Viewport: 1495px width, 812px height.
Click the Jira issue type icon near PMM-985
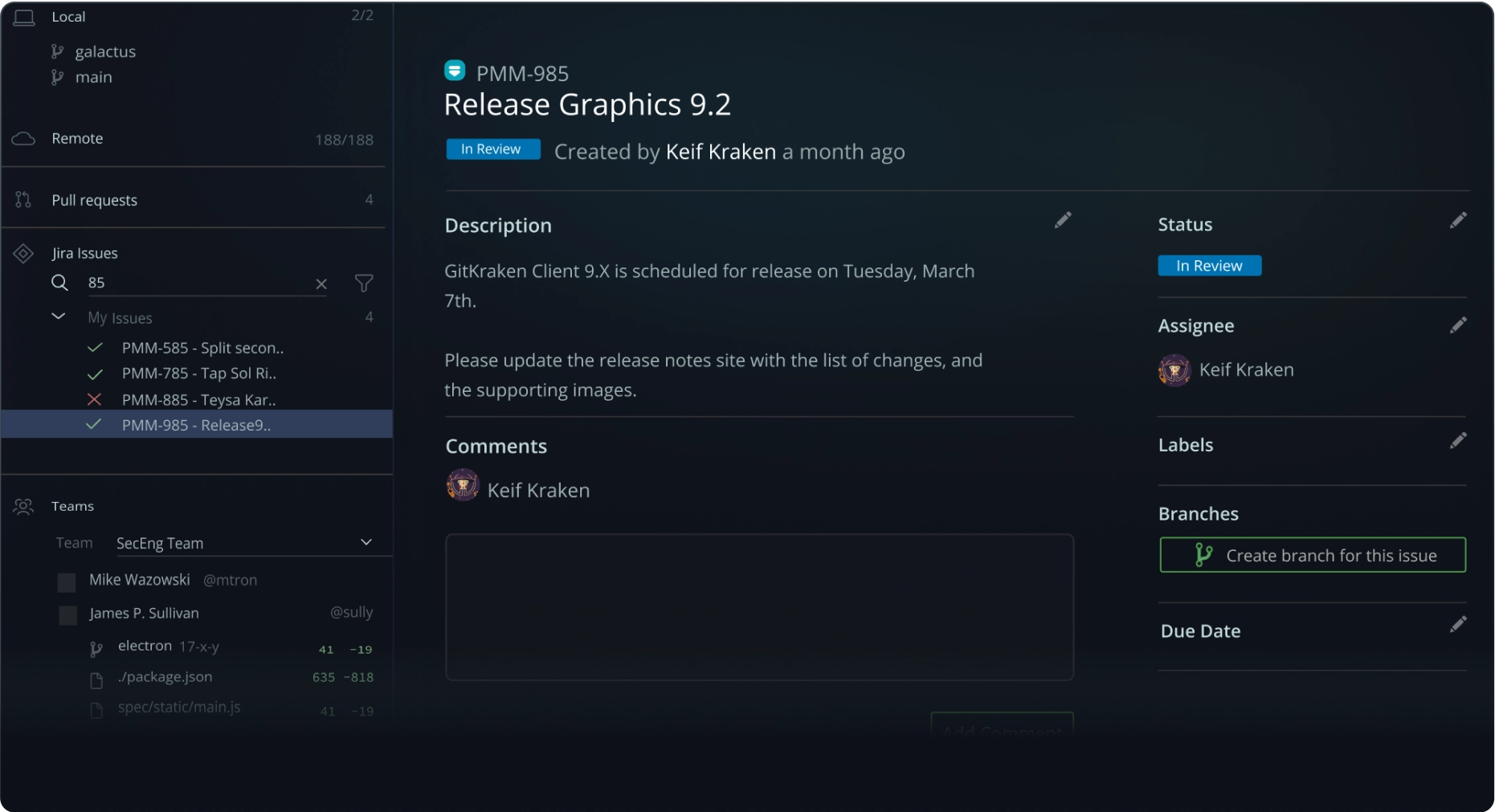[x=455, y=71]
